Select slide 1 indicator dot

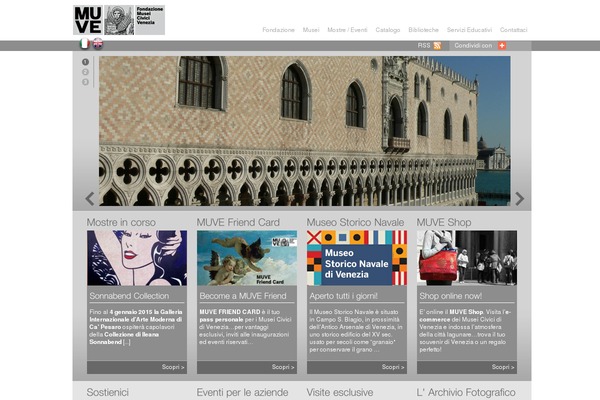coord(86,62)
